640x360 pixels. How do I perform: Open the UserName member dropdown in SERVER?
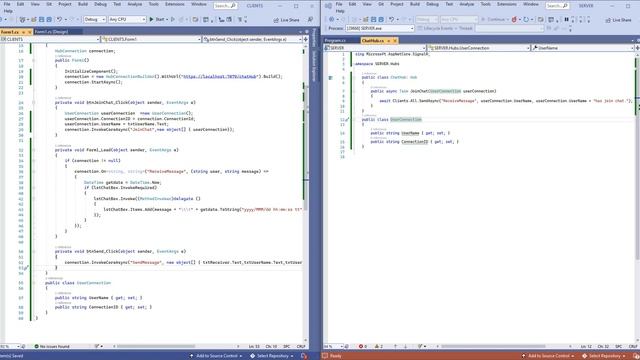coord(582,48)
